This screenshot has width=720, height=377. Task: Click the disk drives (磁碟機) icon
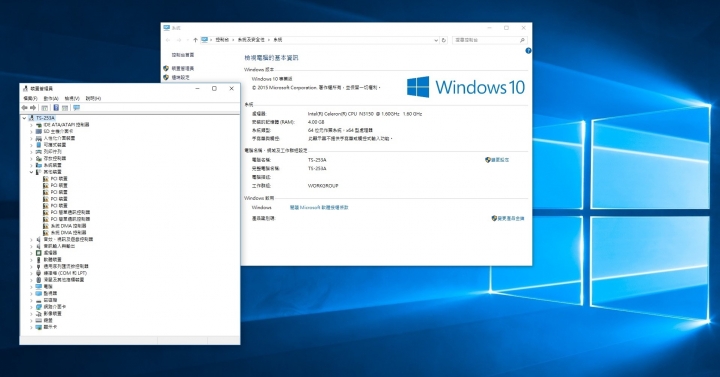click(39, 300)
